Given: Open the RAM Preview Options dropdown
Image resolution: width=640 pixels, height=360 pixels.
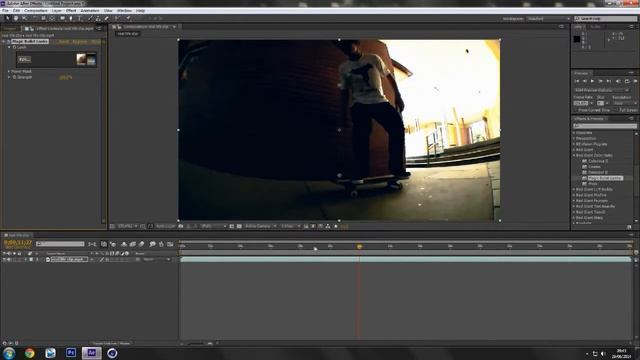Looking at the screenshot, I should pyautogui.click(x=602, y=90).
